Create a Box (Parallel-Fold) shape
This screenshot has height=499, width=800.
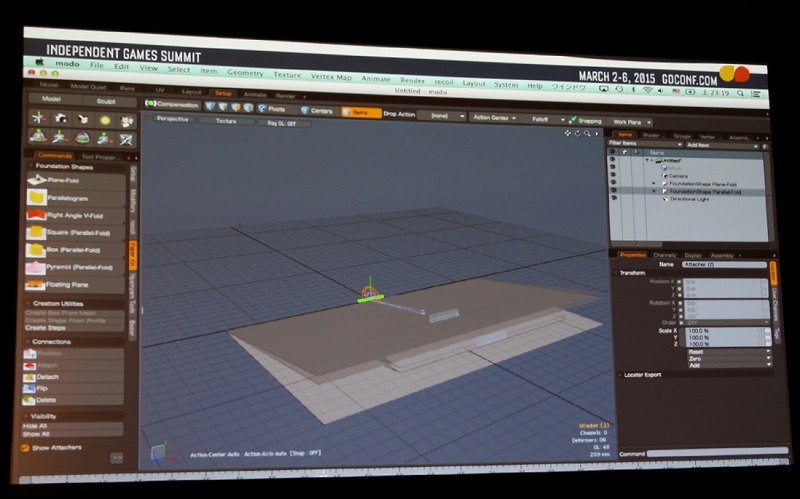click(x=76, y=250)
